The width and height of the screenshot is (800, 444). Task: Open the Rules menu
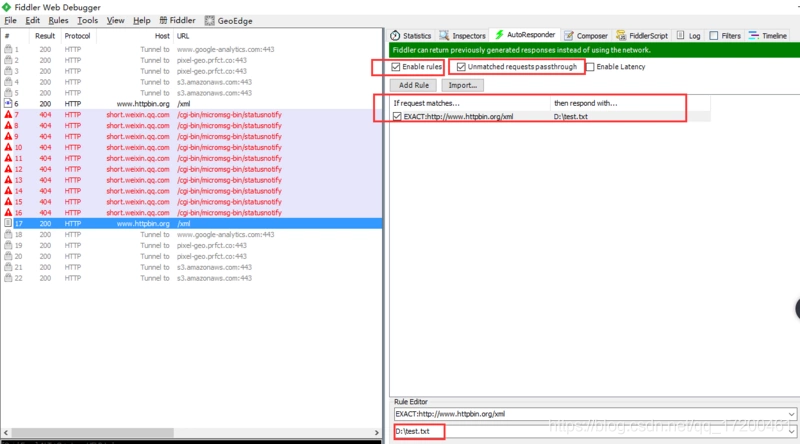58,20
